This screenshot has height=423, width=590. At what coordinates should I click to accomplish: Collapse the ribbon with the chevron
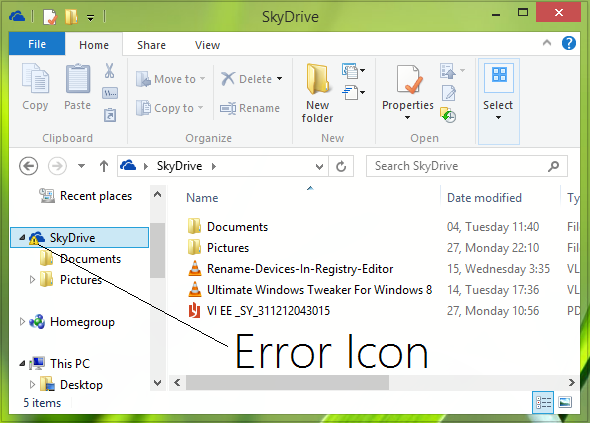547,43
